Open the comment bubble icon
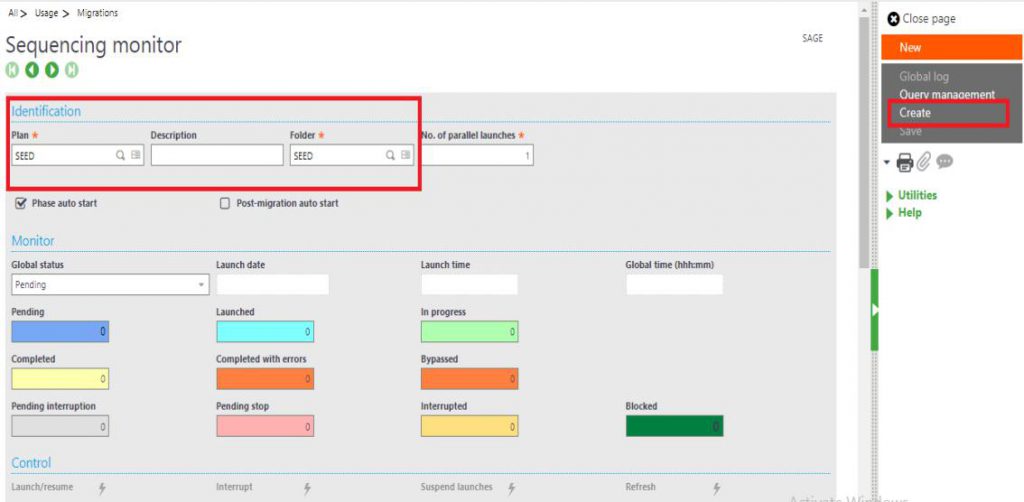Screen dimensions: 1024x502 click(x=944, y=161)
